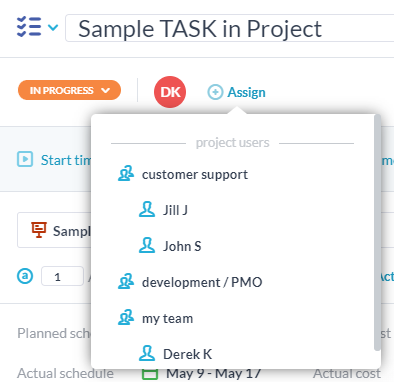Click the May 9 - May 17 date range
Viewport: 394px width, 382px height.
pos(213,373)
